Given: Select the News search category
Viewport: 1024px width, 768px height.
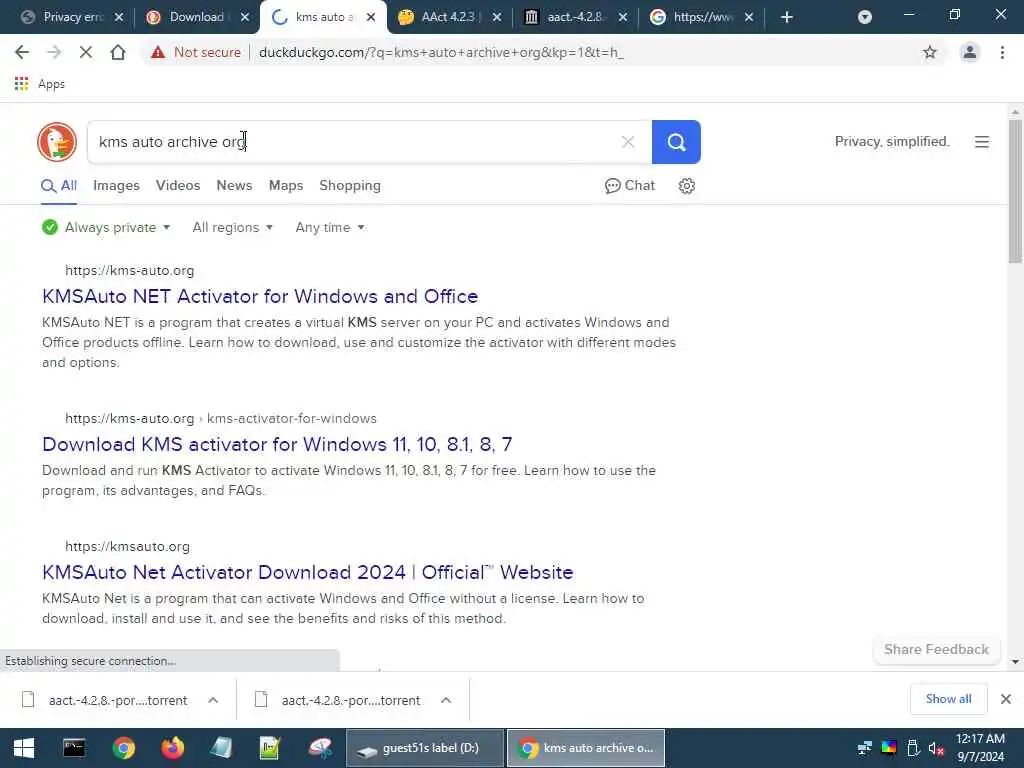Looking at the screenshot, I should click(x=234, y=185).
